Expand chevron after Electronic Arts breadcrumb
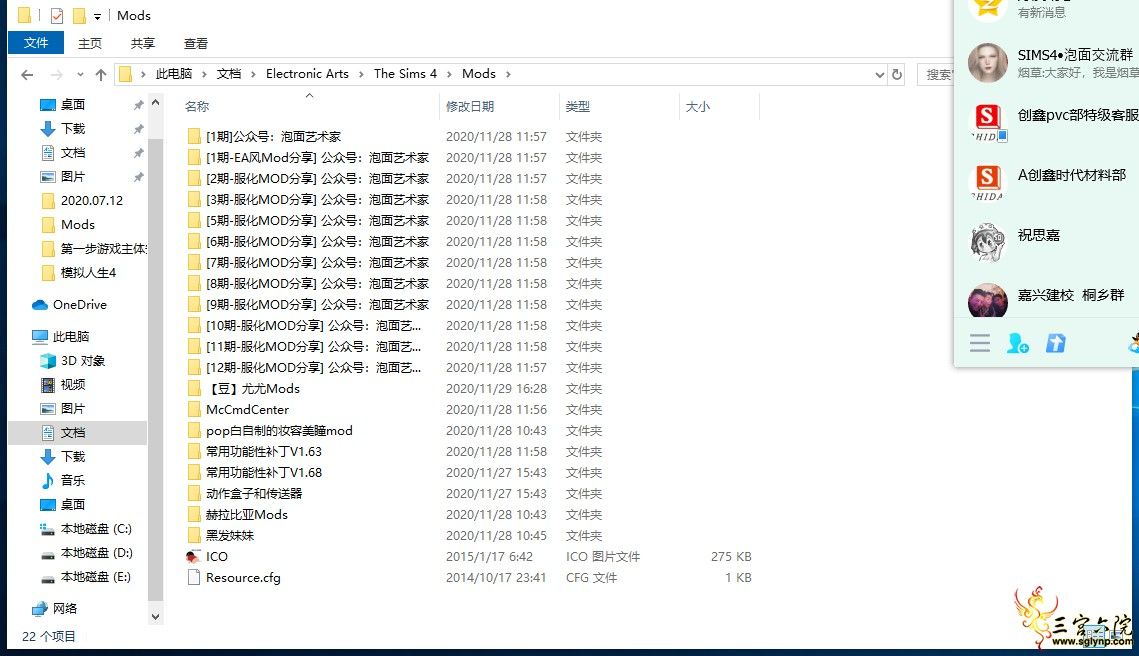This screenshot has width=1139, height=656. click(361, 74)
